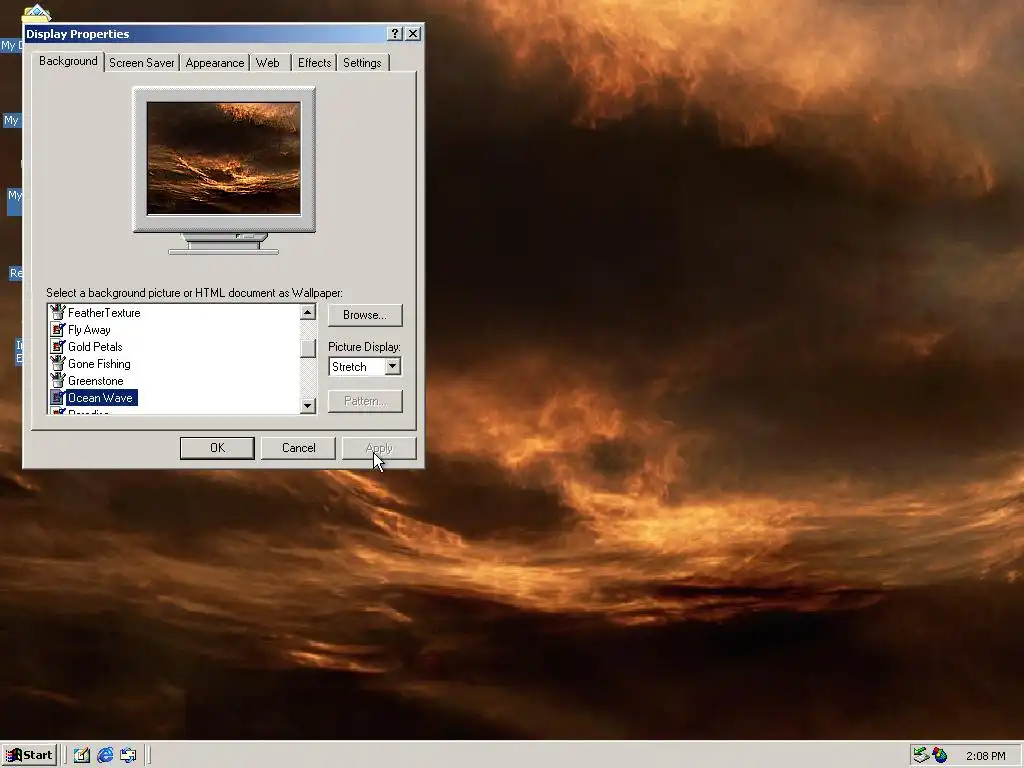Screen dimensions: 1024x768
Task: Click the icon beside FeatherTexture
Action: pos(58,312)
